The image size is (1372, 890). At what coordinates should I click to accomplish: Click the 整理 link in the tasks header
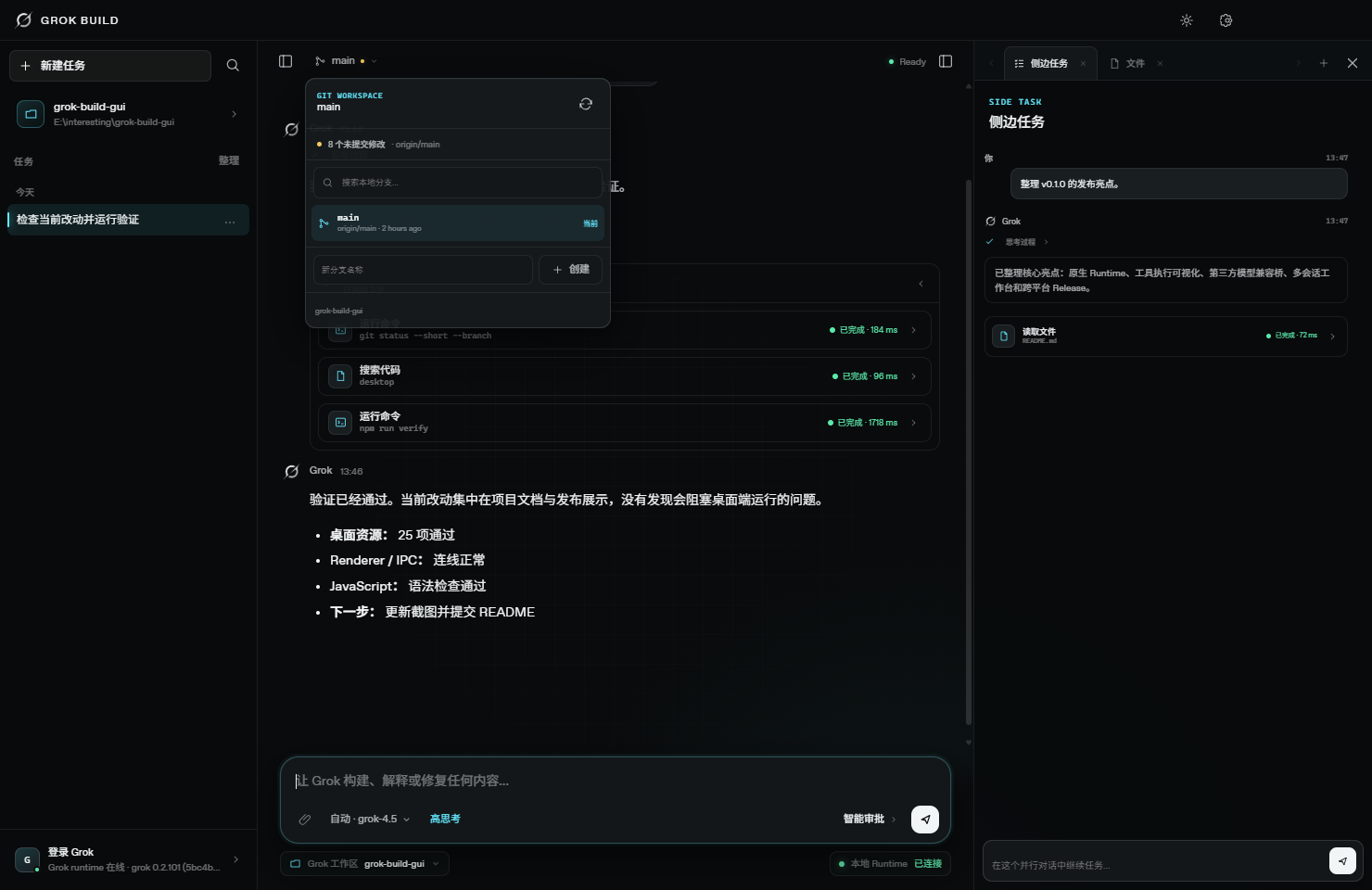[x=229, y=161]
